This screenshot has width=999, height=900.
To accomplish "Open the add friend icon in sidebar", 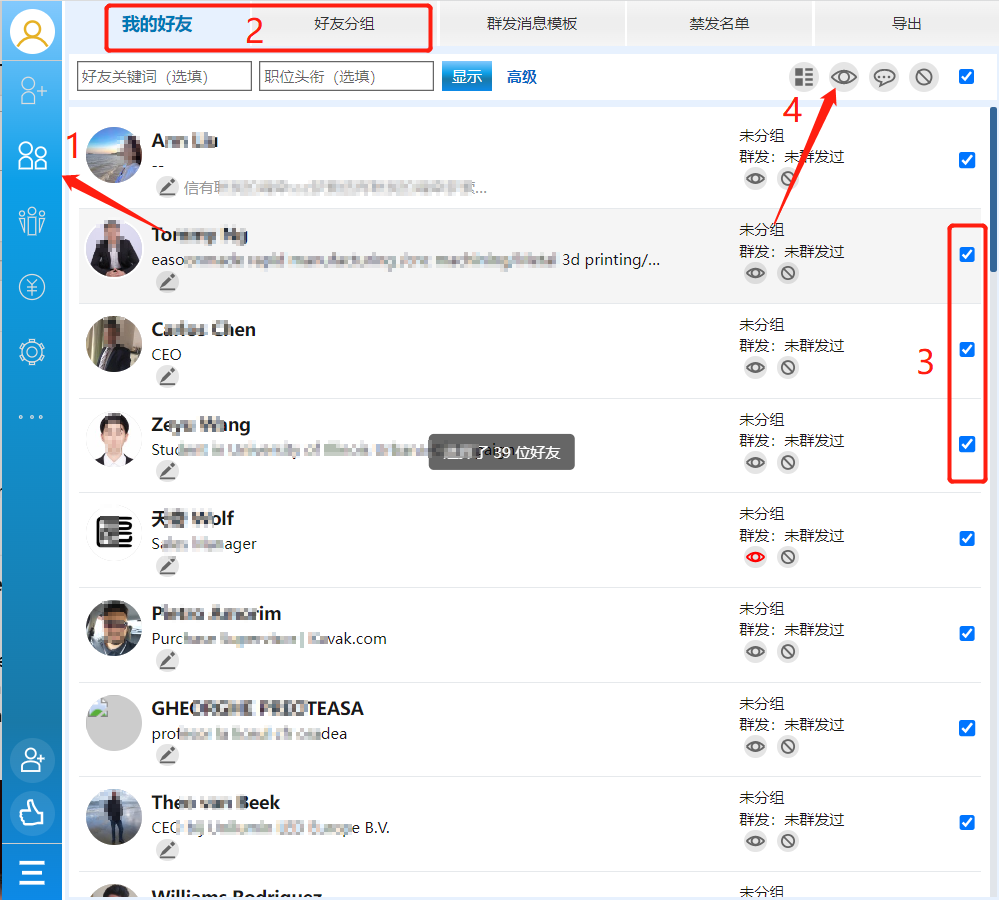I will 32,91.
